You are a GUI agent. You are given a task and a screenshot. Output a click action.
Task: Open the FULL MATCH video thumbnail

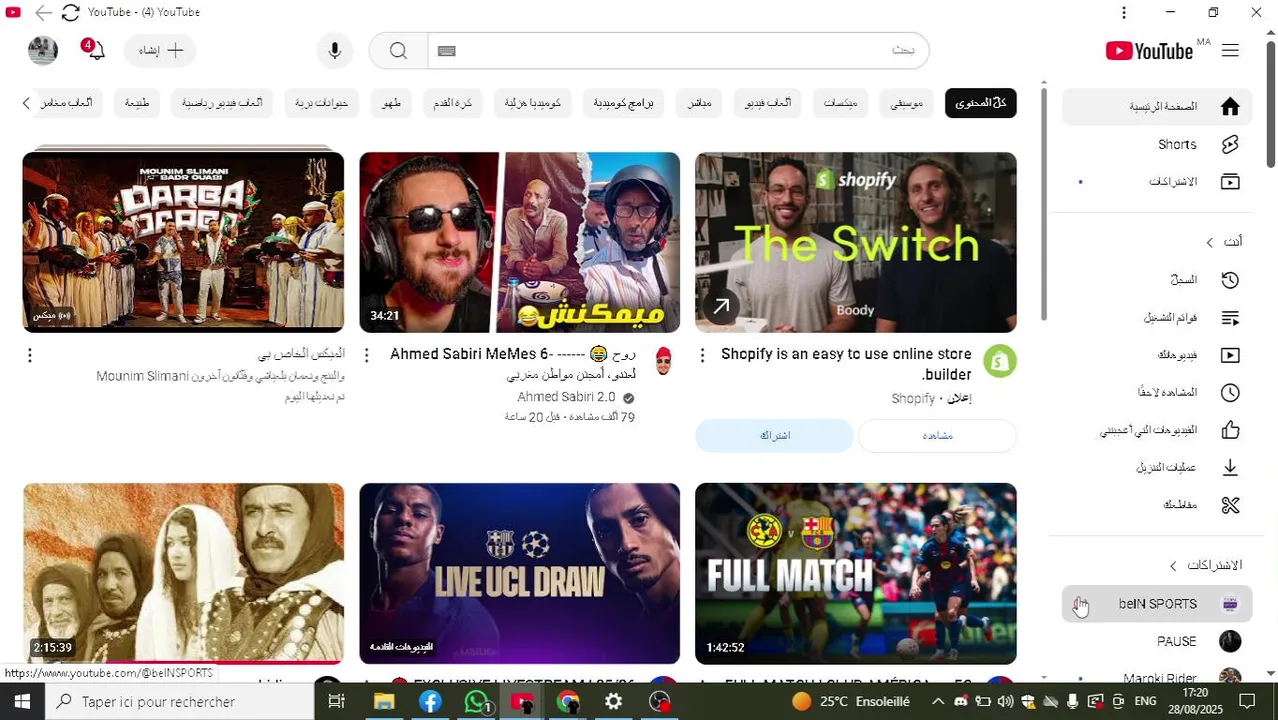[x=856, y=573]
